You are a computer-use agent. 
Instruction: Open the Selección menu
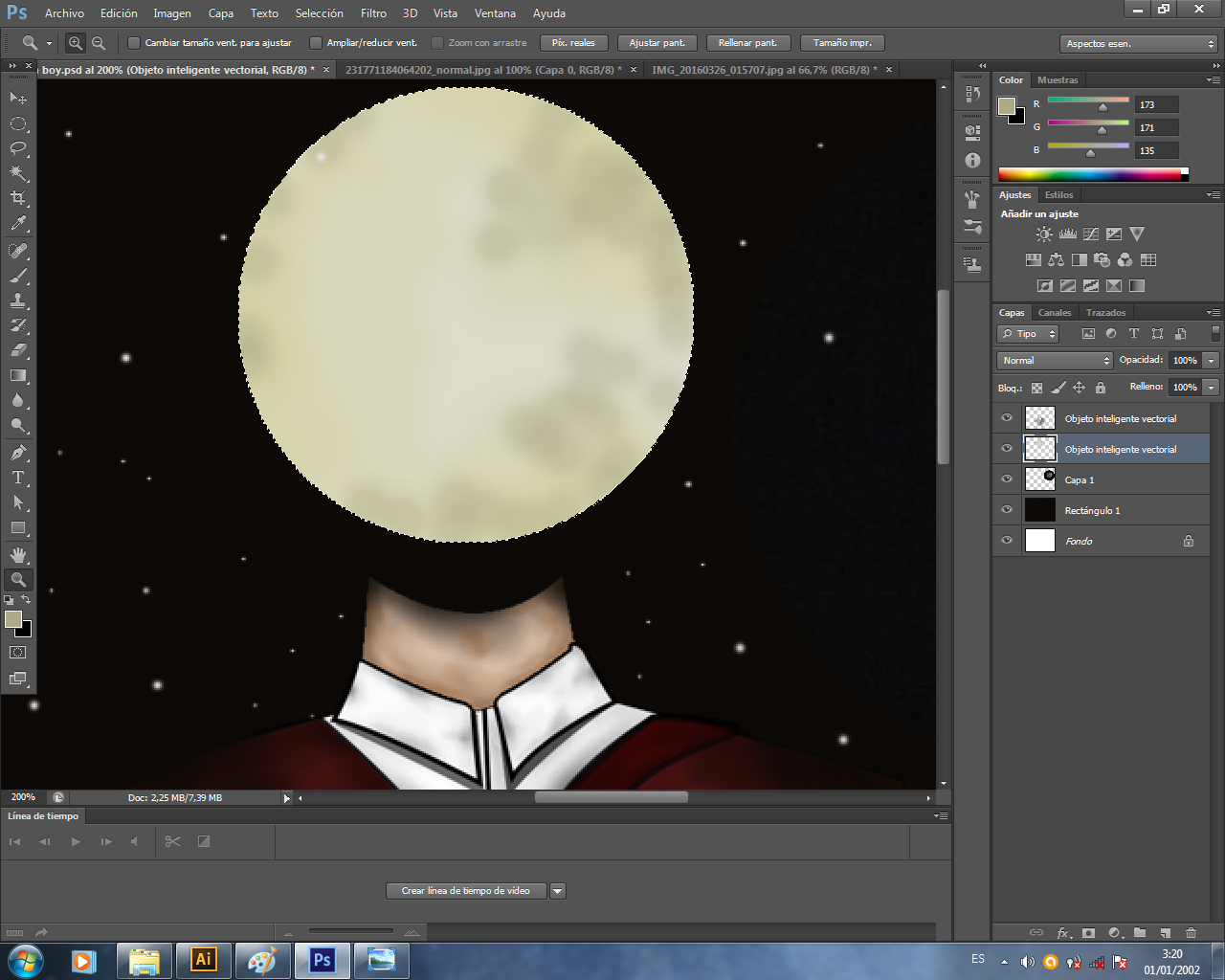tap(319, 13)
